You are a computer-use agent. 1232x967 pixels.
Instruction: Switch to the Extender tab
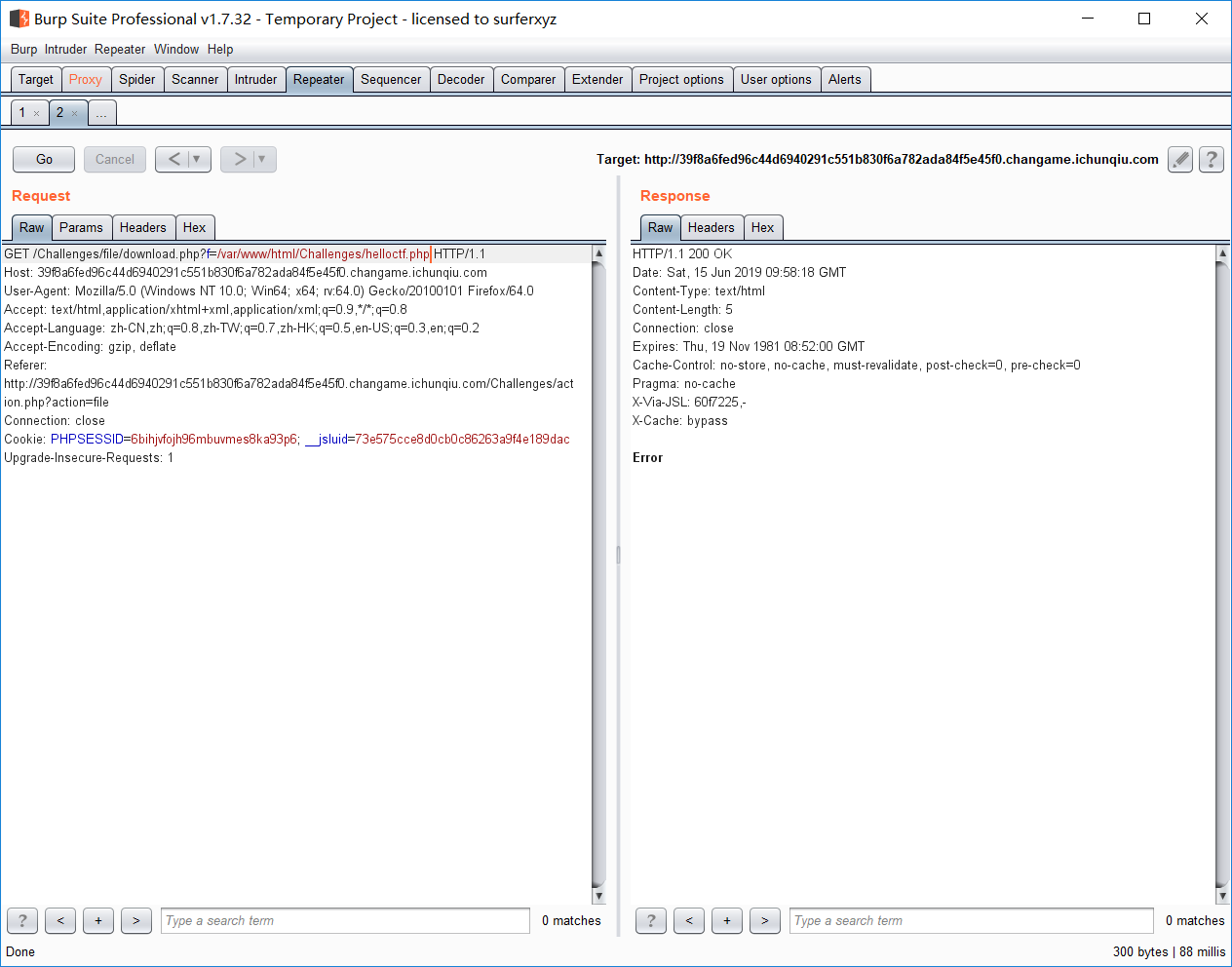pos(597,80)
